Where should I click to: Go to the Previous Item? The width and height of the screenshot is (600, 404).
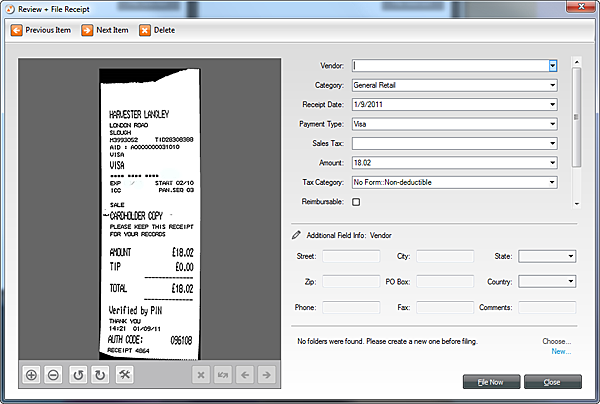pos(41,30)
